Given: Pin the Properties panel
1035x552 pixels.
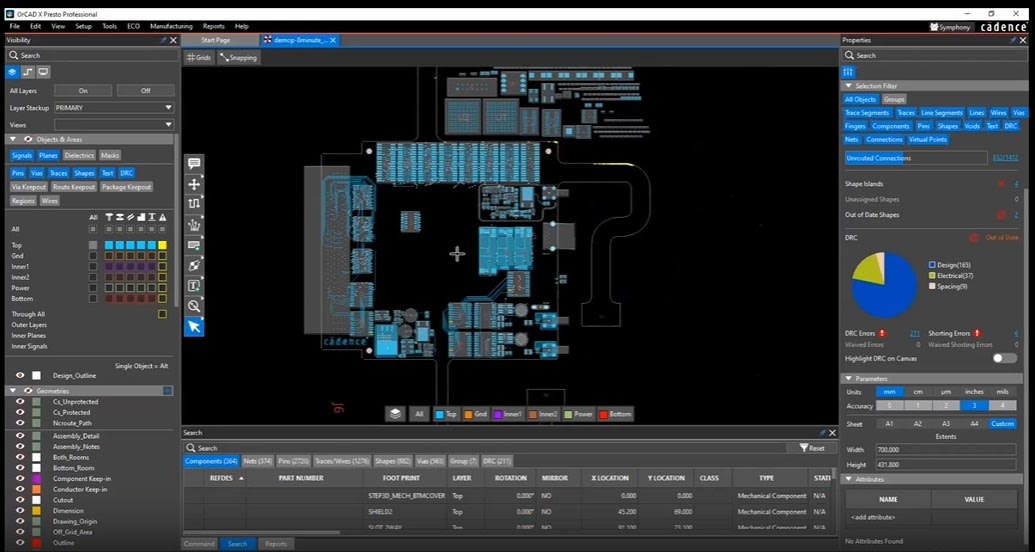Looking at the screenshot, I should pos(1013,40).
